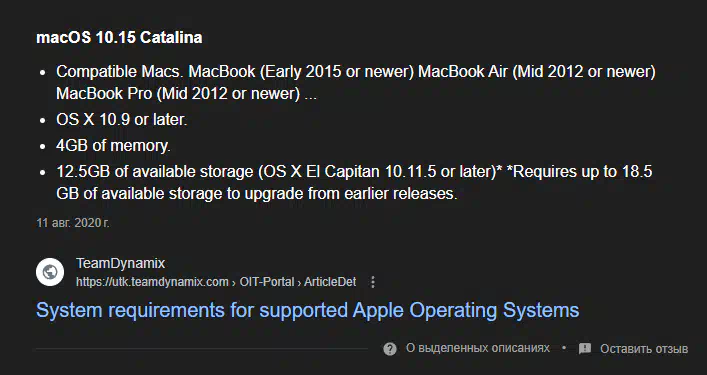Click the macOS 10.15 Catalina heading

tap(119, 37)
